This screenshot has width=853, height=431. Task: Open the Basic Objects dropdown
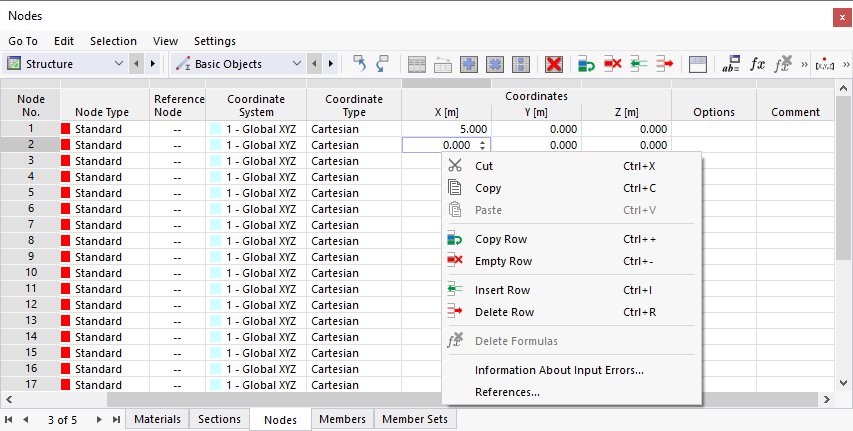tap(238, 64)
